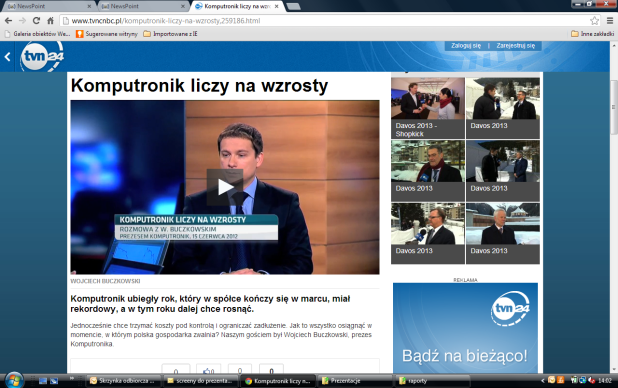Click the Zarejestruj się link

pos(516,46)
